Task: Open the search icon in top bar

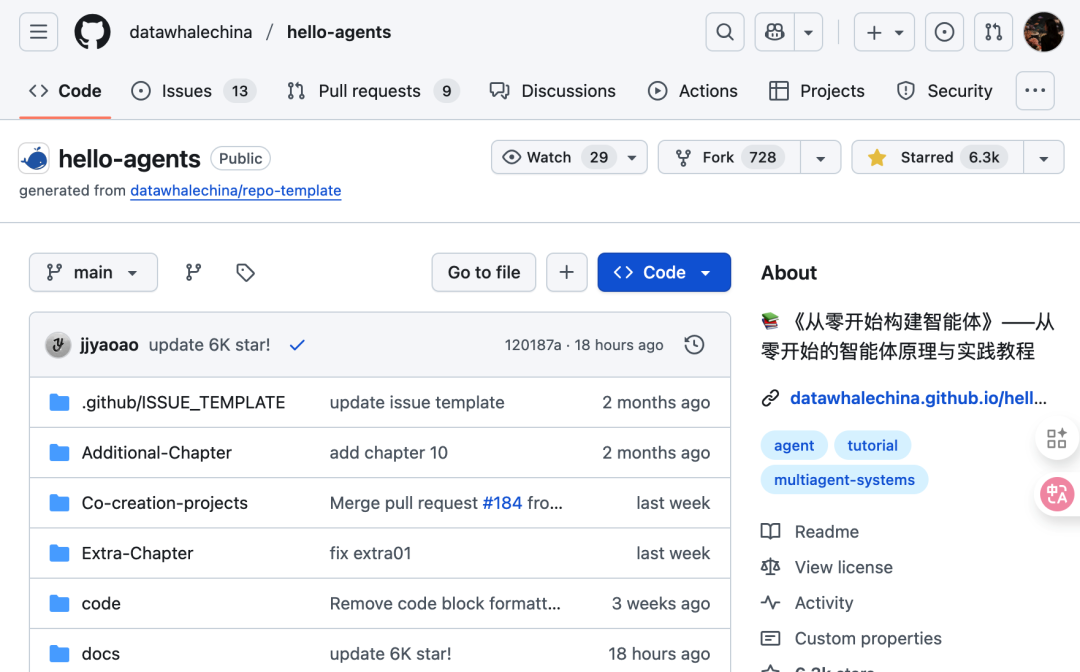Action: click(x=724, y=31)
